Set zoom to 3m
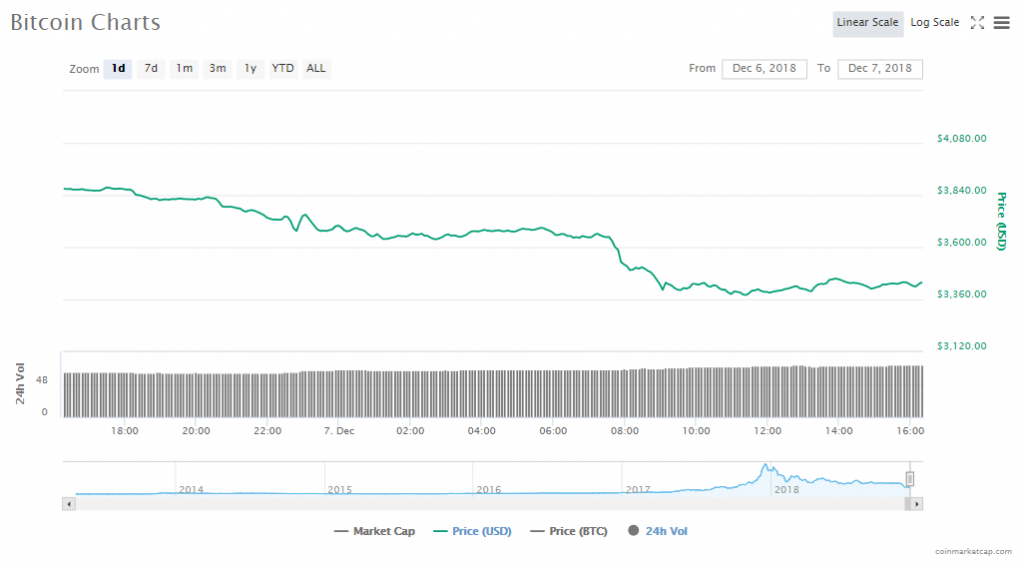 pyautogui.click(x=217, y=69)
